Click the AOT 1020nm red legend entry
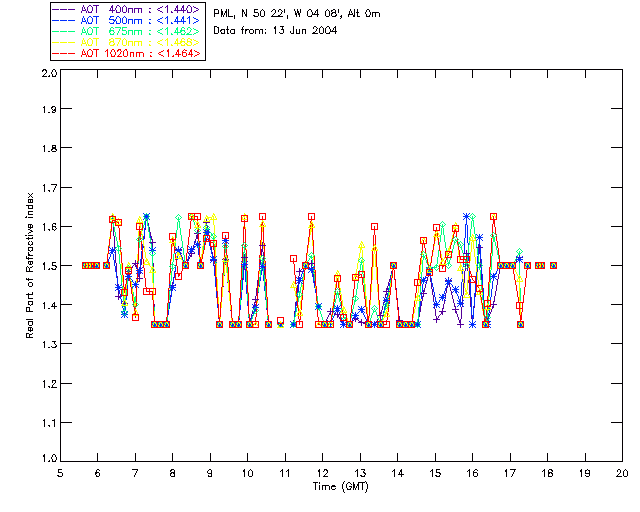Image resolution: width=640 pixels, height=512 pixels. (127, 53)
